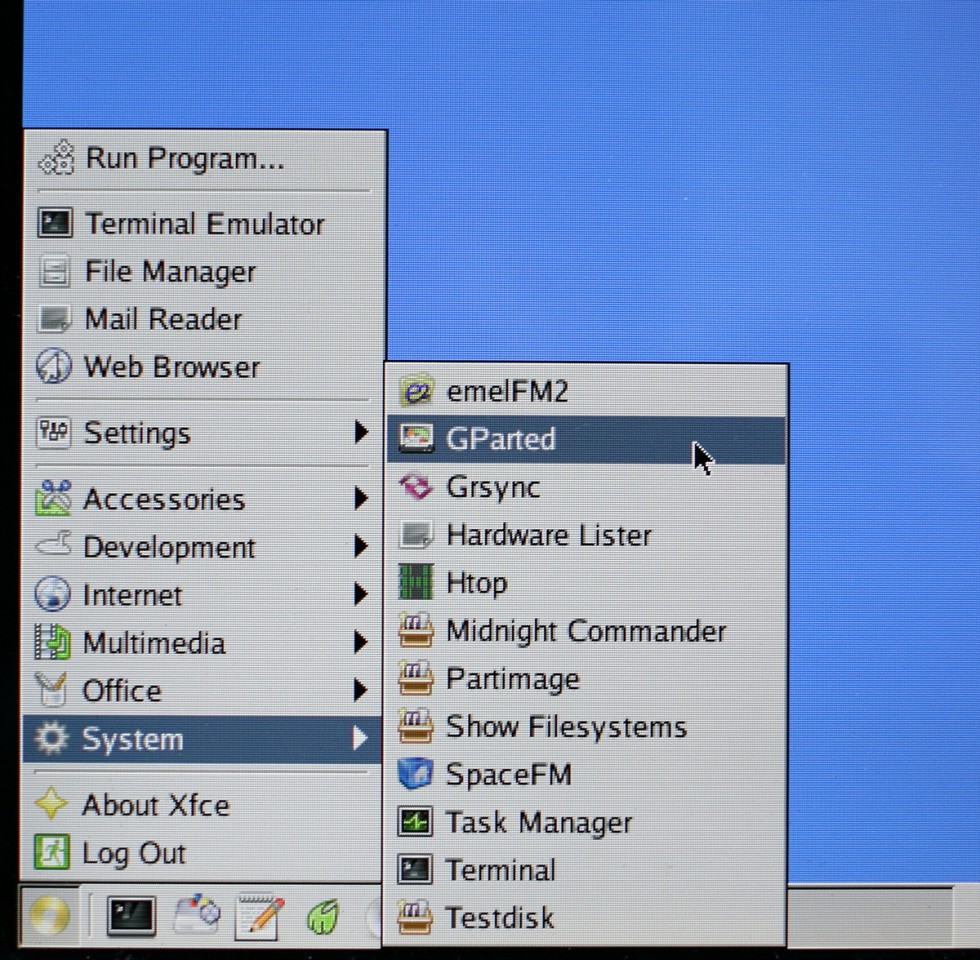Image resolution: width=980 pixels, height=960 pixels.
Task: Click the Task Manager icon
Action: 416,823
